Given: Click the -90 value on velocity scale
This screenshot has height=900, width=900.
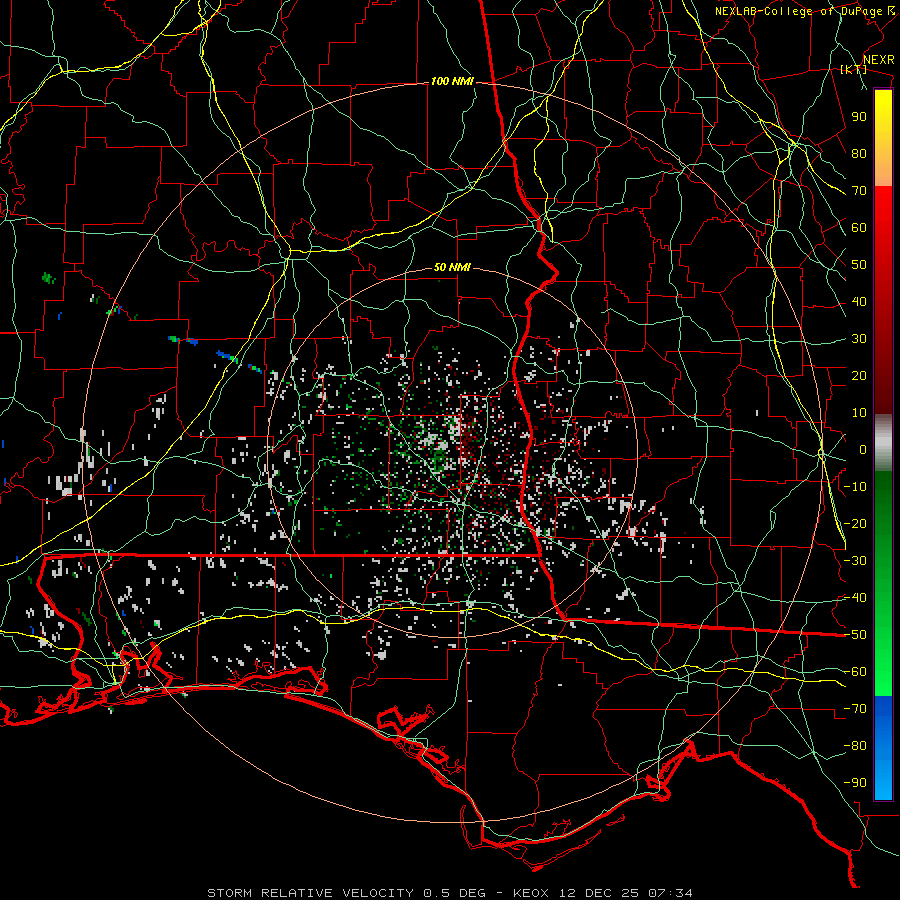Looking at the screenshot, I should [855, 783].
